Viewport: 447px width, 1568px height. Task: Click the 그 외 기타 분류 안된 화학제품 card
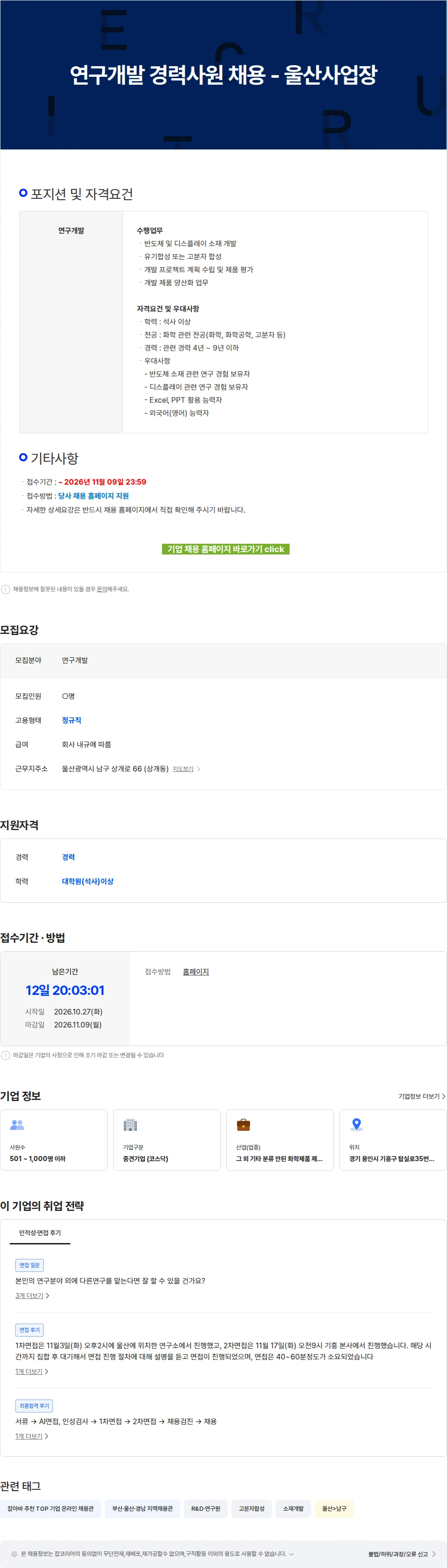pos(280,1140)
